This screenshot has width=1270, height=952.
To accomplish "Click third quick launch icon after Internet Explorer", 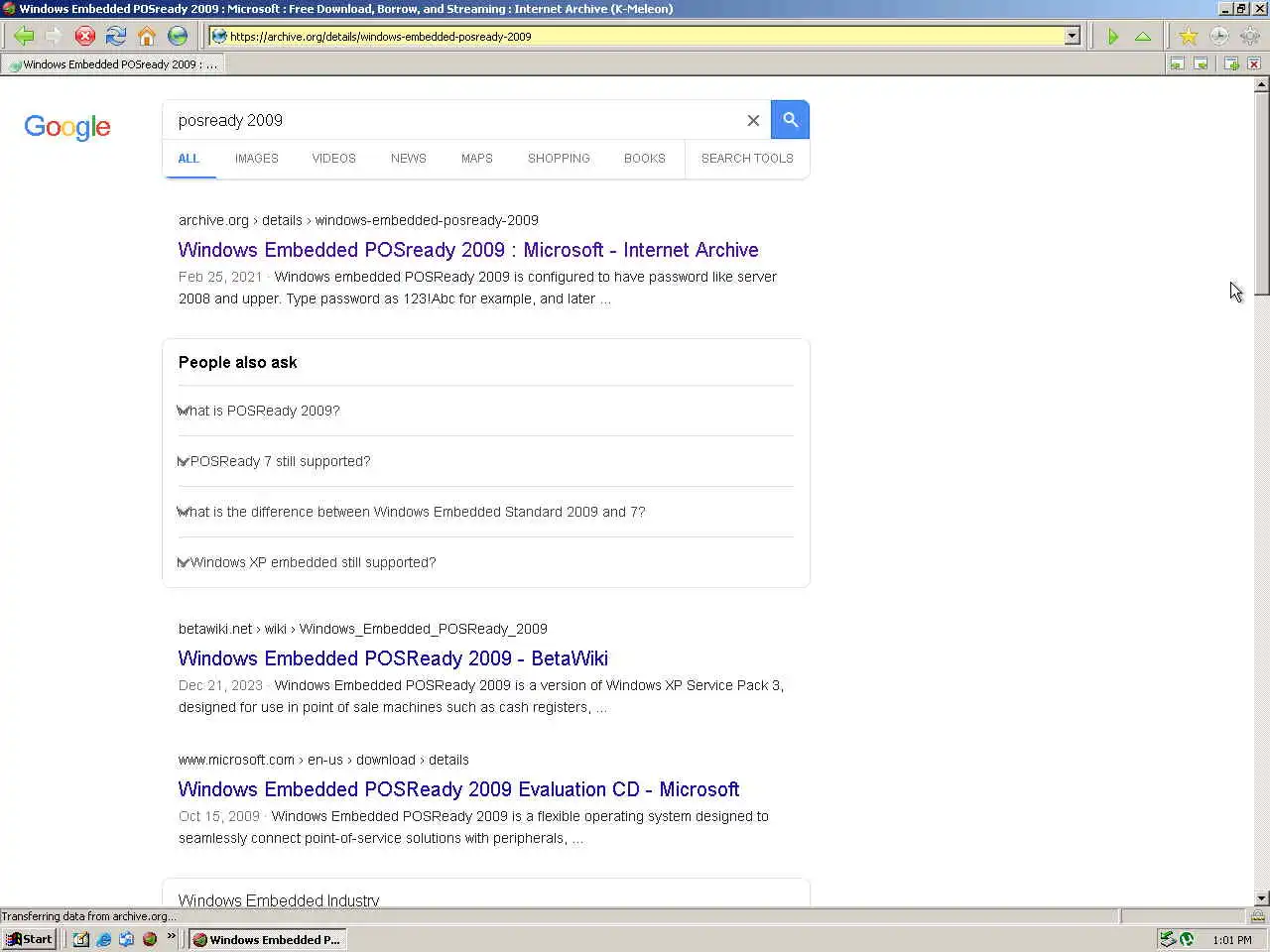I will pos(126,939).
